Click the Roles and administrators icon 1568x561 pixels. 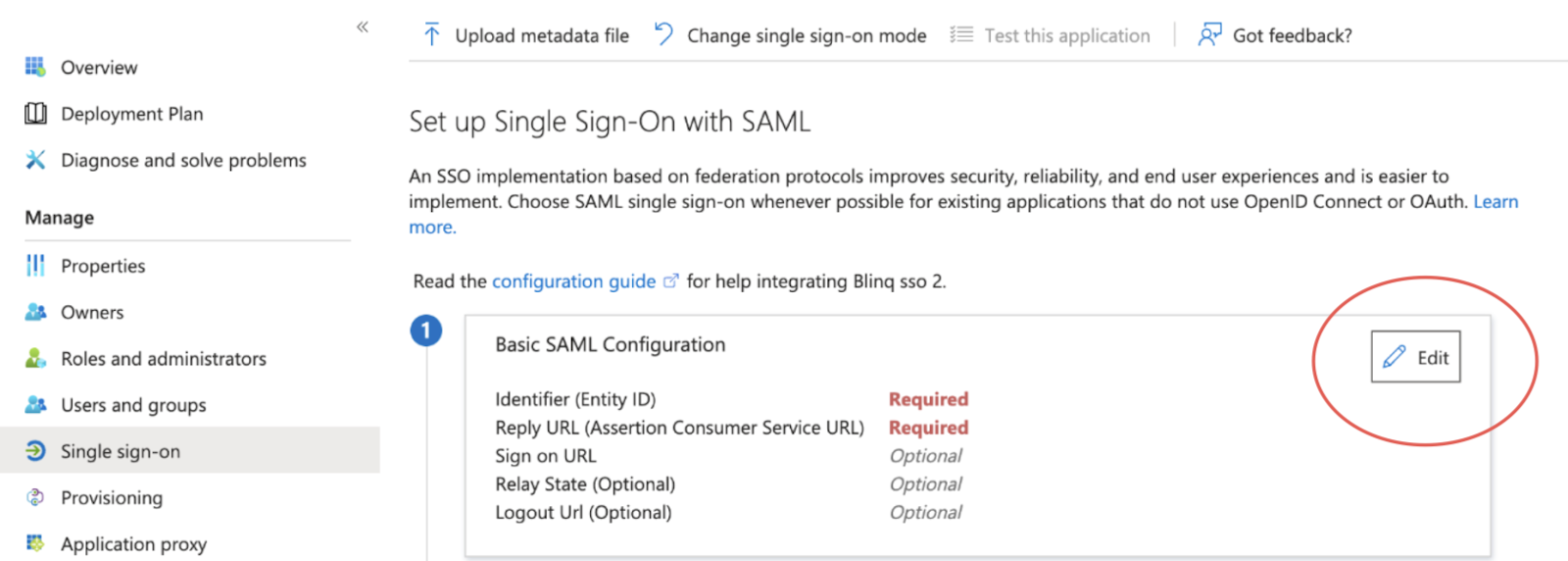pos(35,358)
